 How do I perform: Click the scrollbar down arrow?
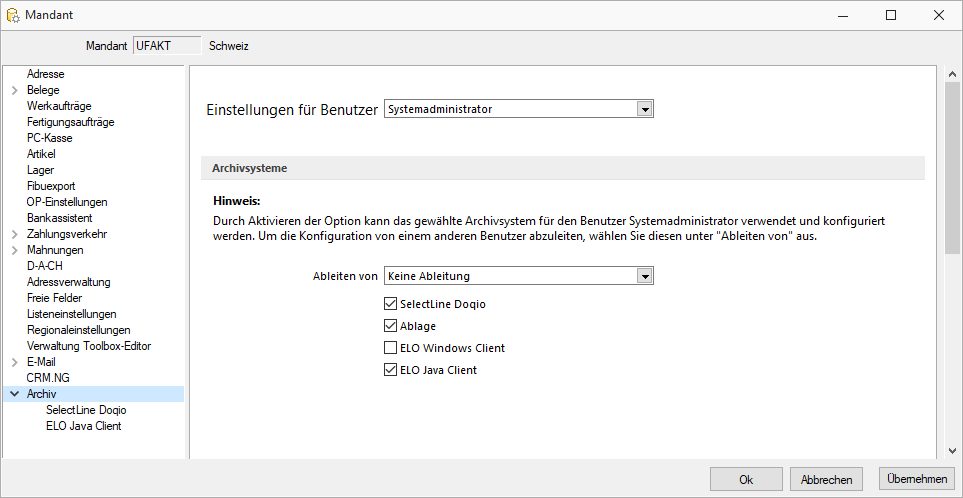click(952, 450)
